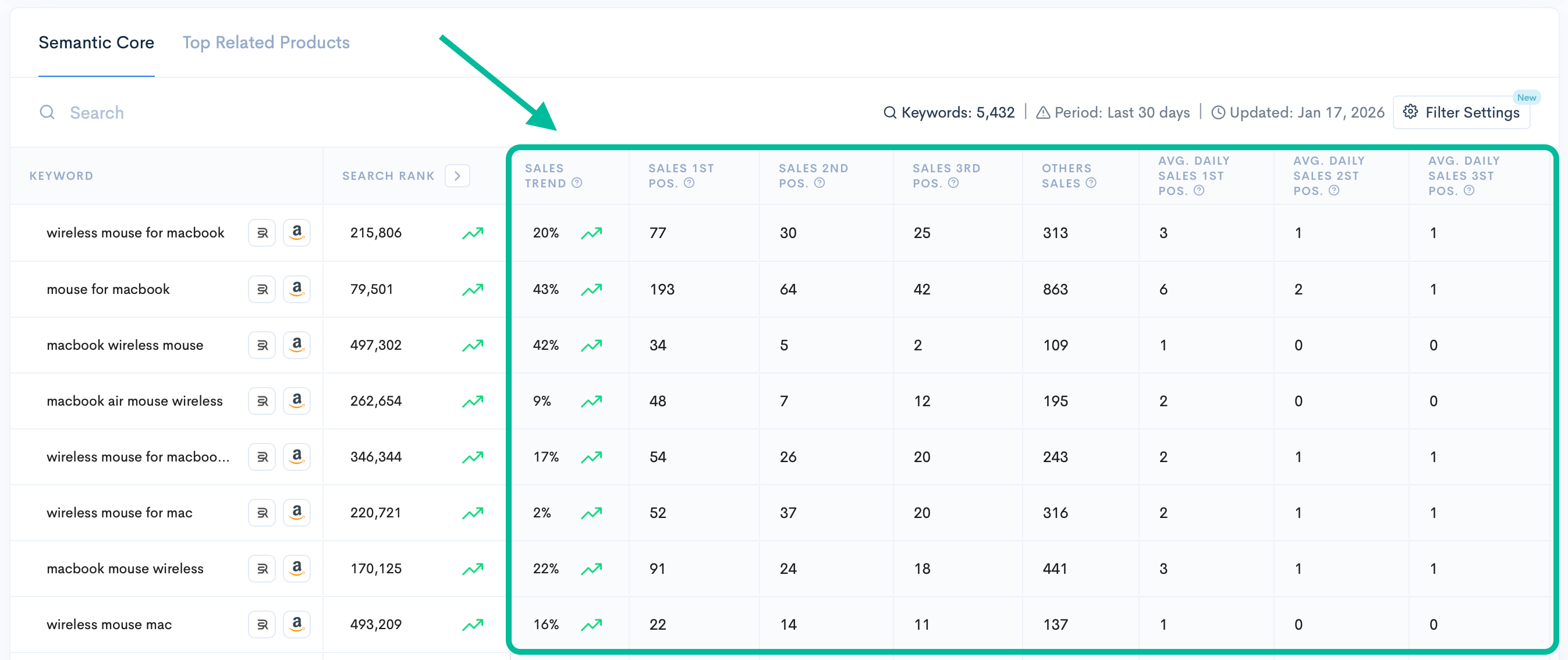Click the macbook air mouse wireless keyword

134,401
